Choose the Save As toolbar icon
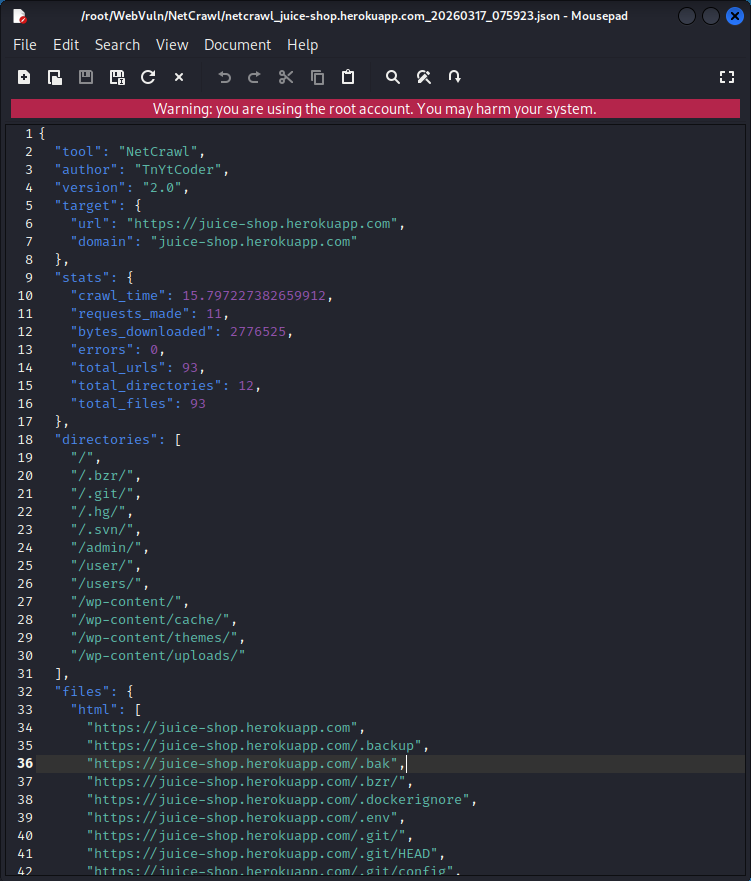751x881 pixels. [x=117, y=77]
